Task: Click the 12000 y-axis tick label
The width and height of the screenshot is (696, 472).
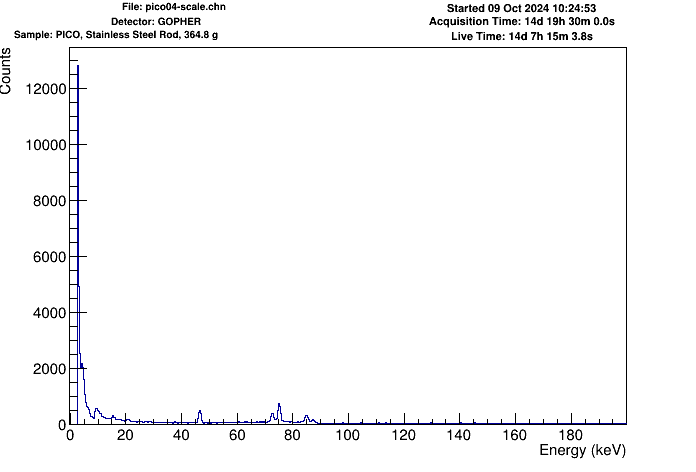Action: tap(46, 89)
